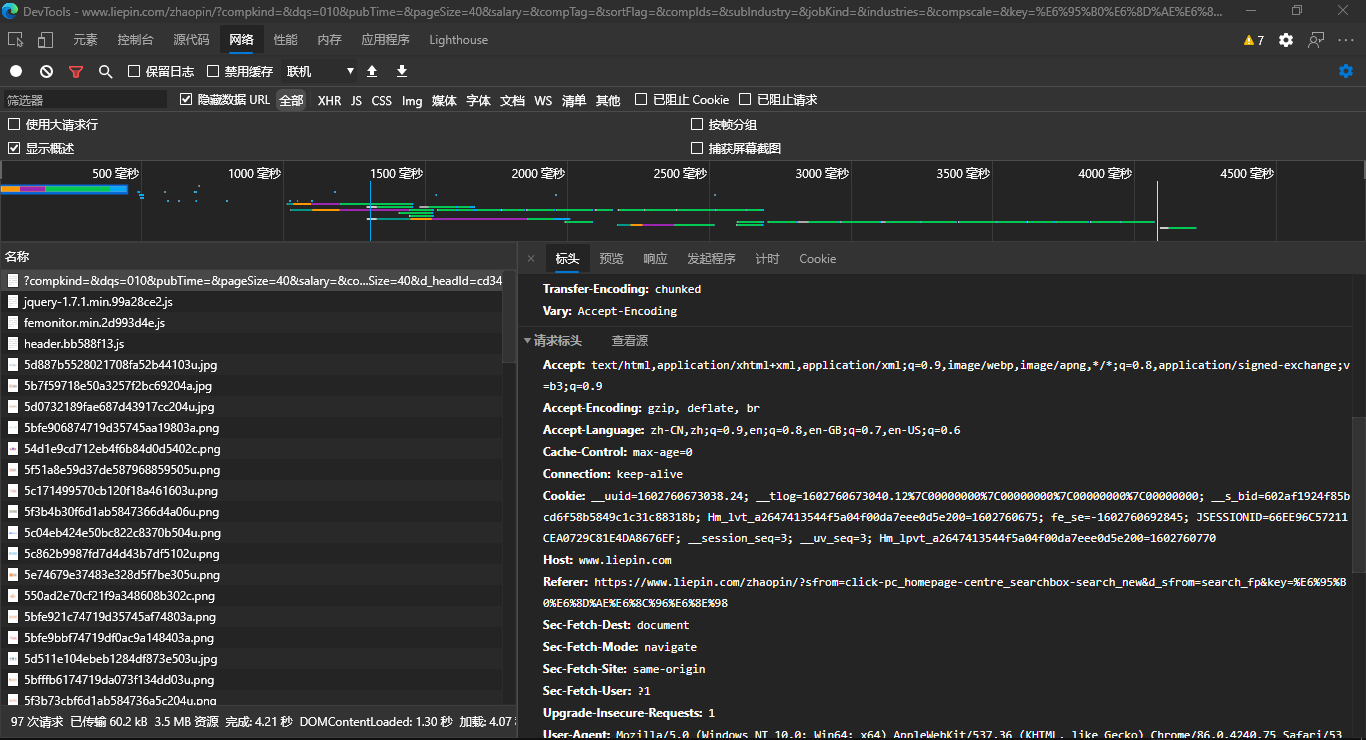Screen dimensions: 1366x740
Task: Click the feedback person icon
Action: click(x=1316, y=40)
